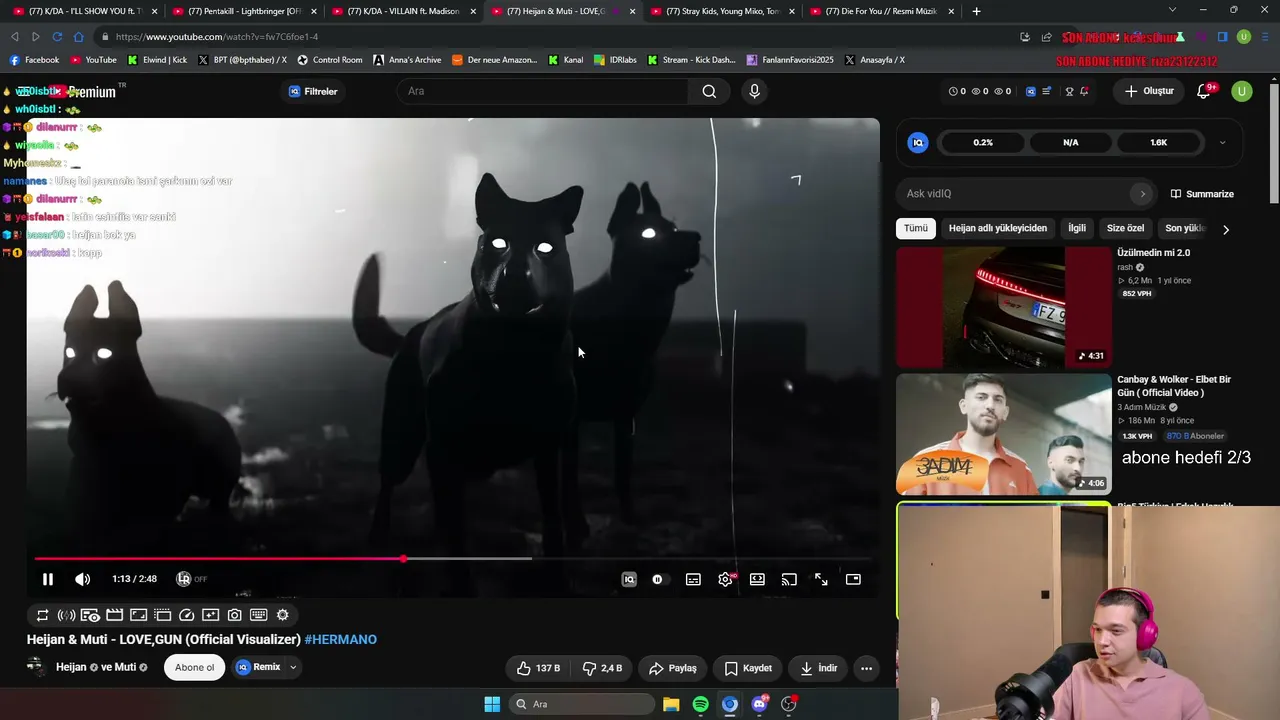The height and width of the screenshot is (720, 1280).
Task: Click the vidIQ icon in player controls
Action: (x=629, y=579)
